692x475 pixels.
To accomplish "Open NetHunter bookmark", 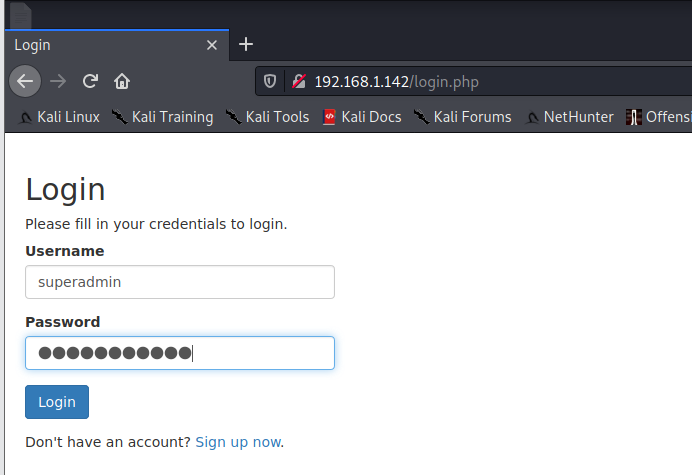I will tap(569, 117).
